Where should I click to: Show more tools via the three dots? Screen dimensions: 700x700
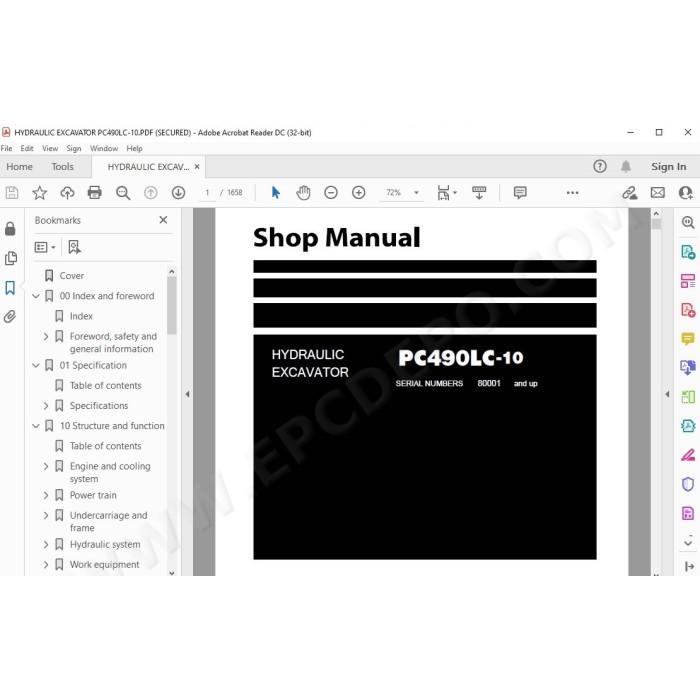572,192
